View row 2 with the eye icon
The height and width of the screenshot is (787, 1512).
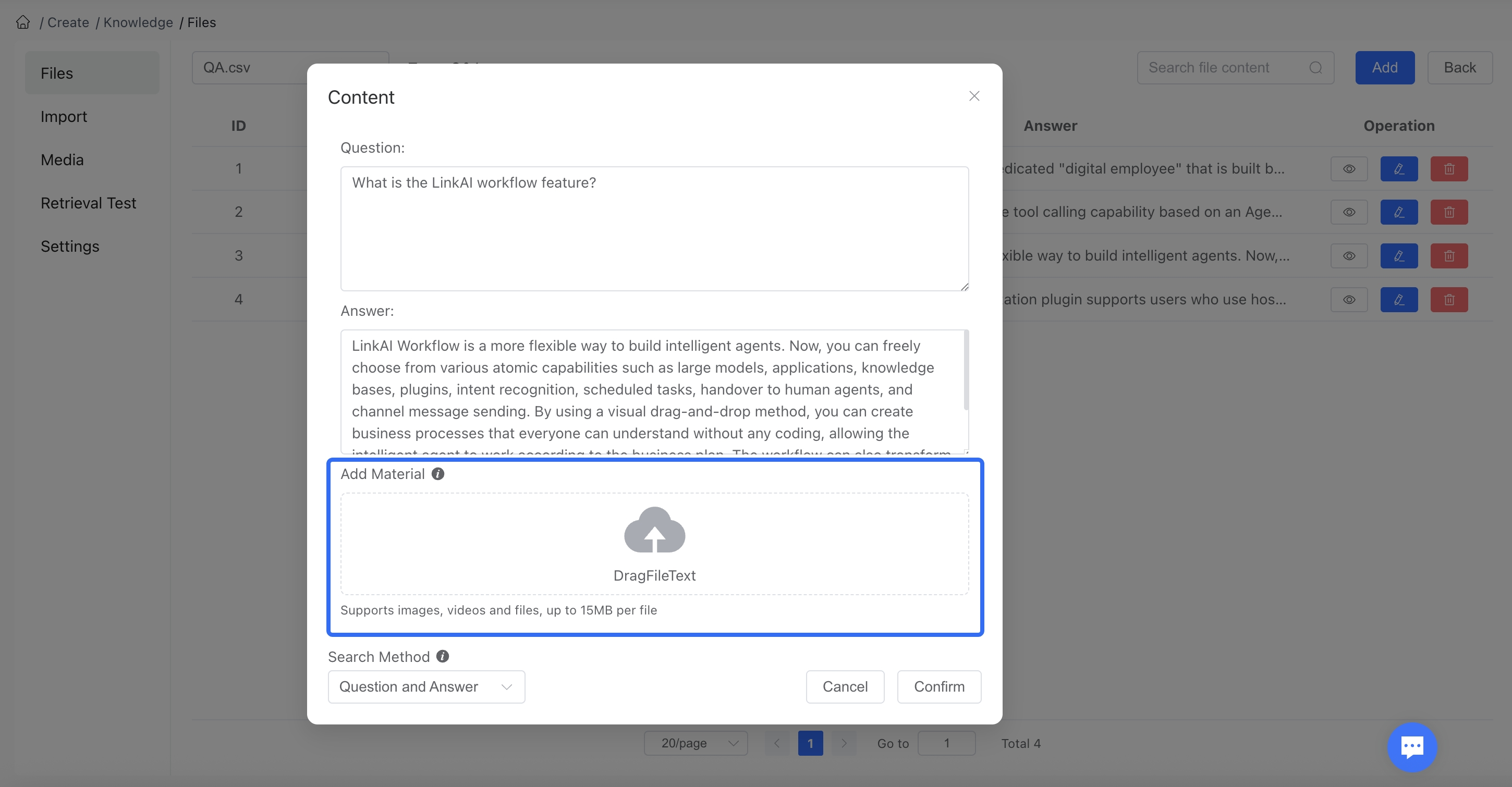pyautogui.click(x=1349, y=212)
